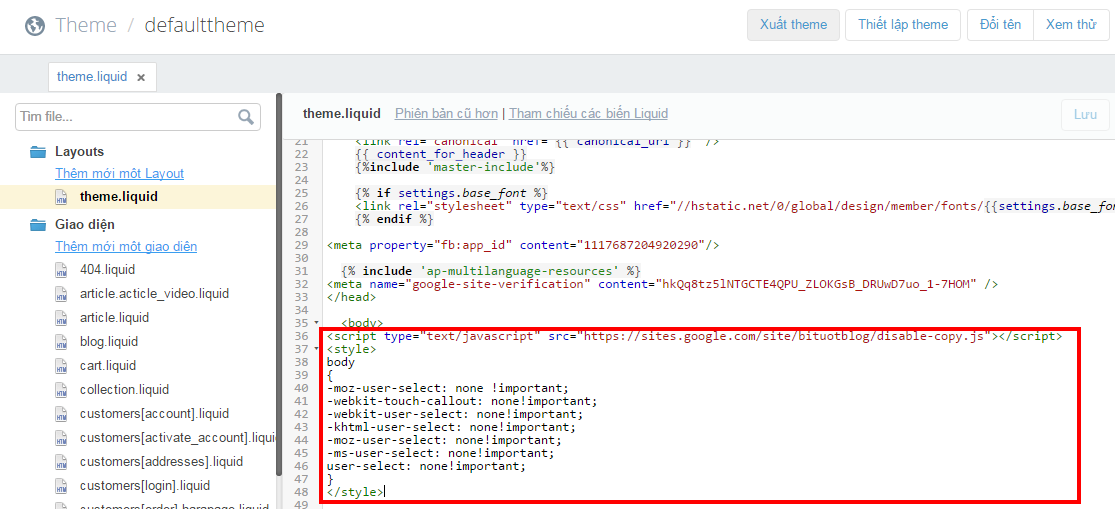
Task: Click the customers[addresses].liquid file icon
Action: pyautogui.click(x=62, y=462)
